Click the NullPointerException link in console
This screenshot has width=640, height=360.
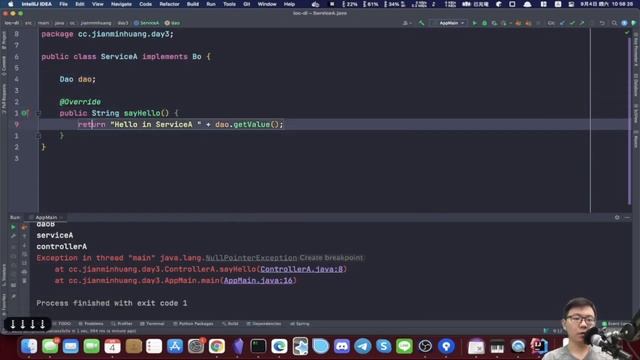(x=251, y=258)
